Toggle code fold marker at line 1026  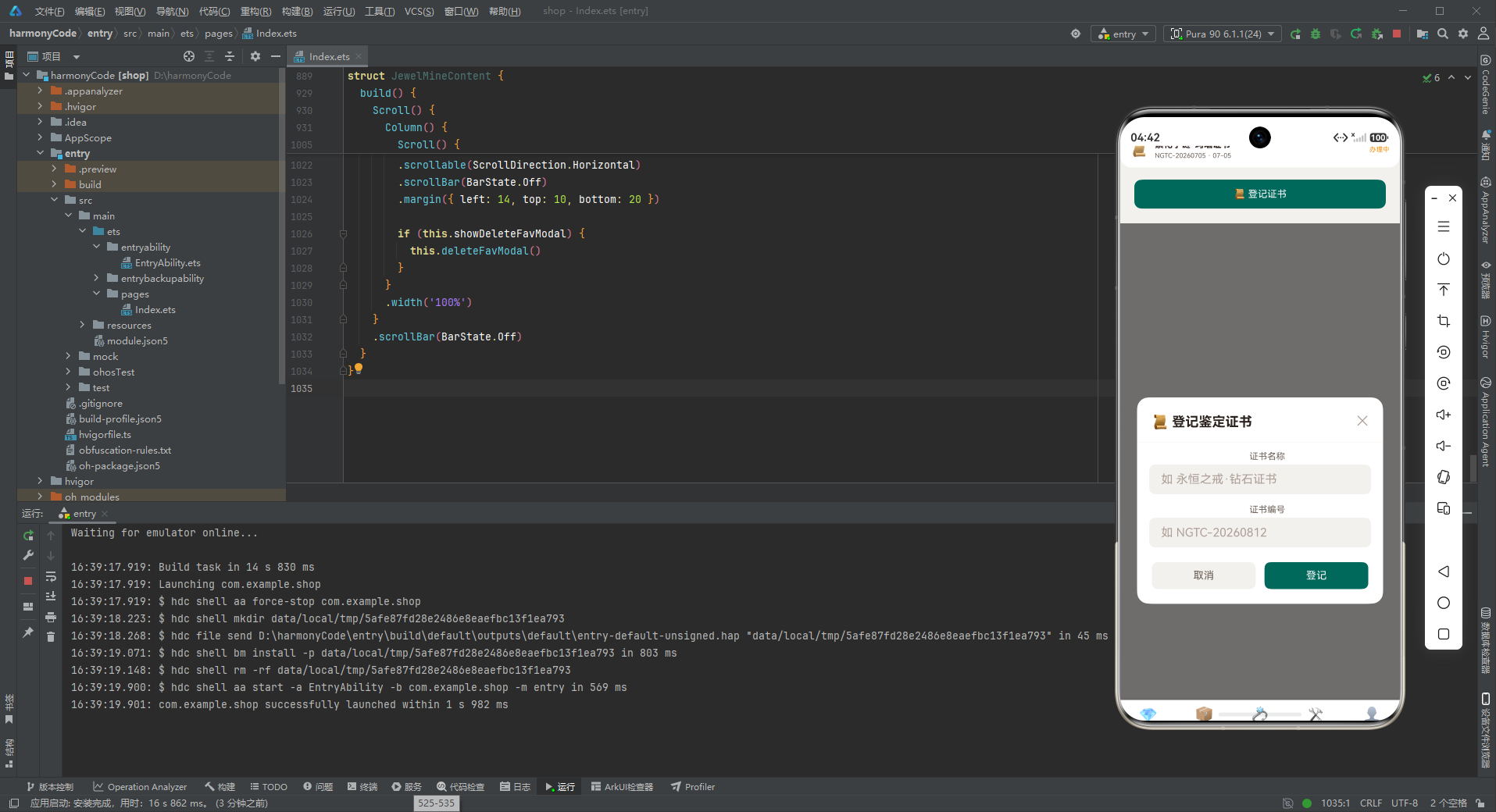tap(343, 233)
